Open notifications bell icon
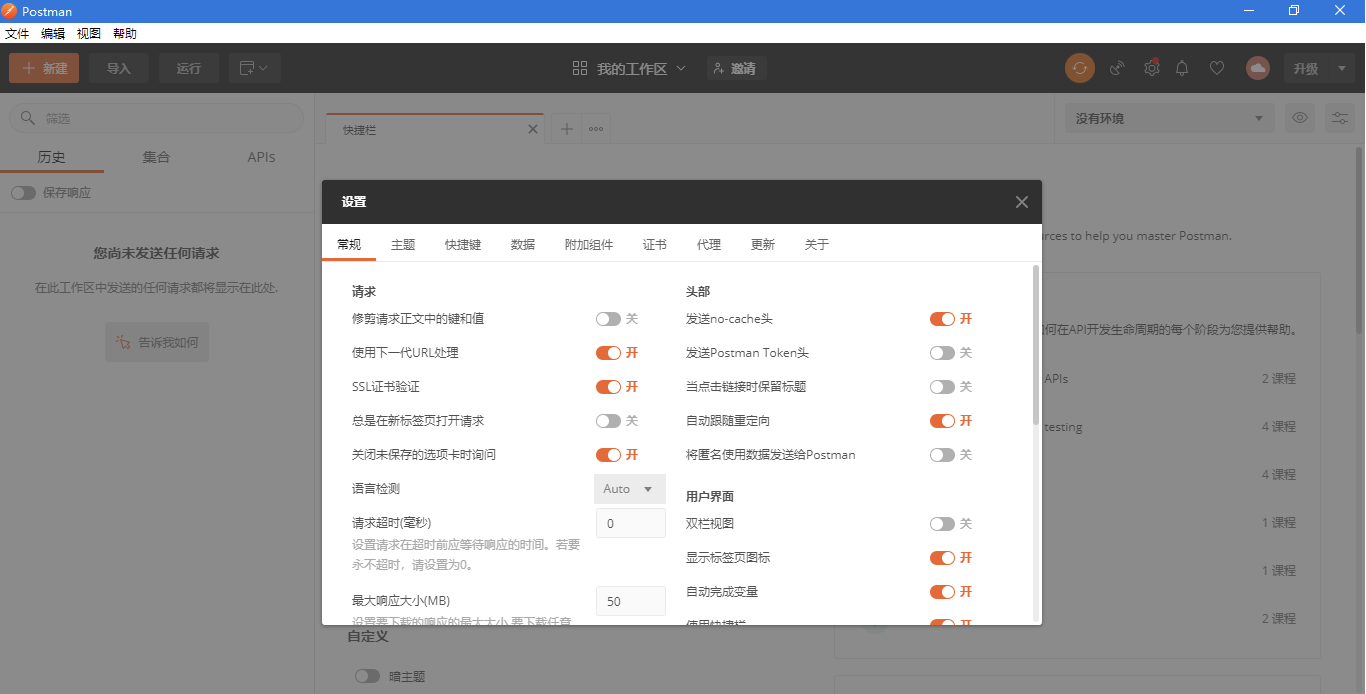 point(1182,68)
